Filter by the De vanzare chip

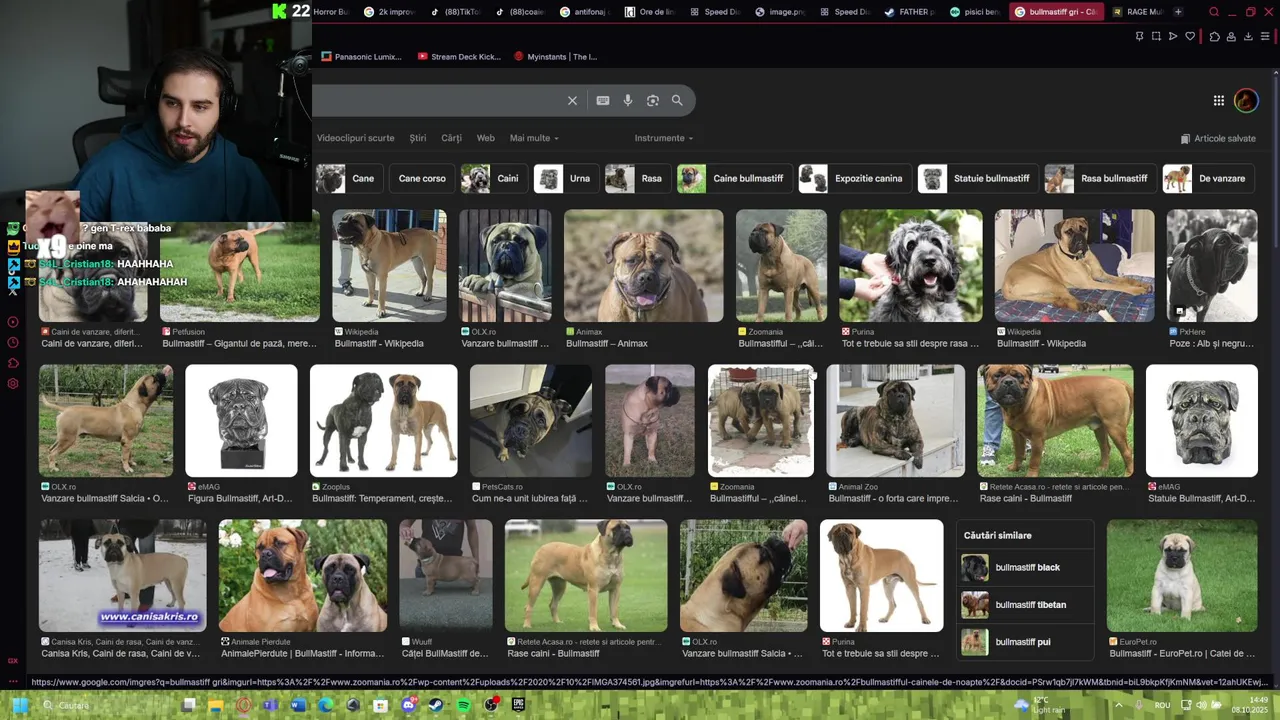click(1208, 179)
